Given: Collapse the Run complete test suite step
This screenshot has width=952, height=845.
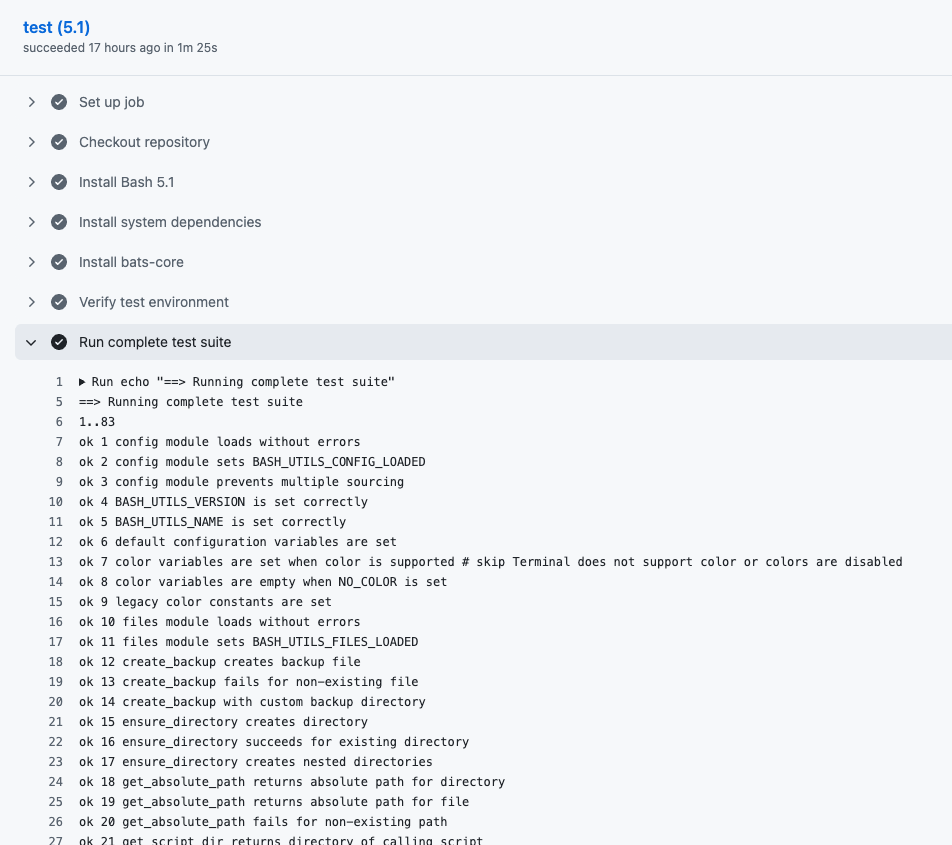Looking at the screenshot, I should [x=32, y=342].
